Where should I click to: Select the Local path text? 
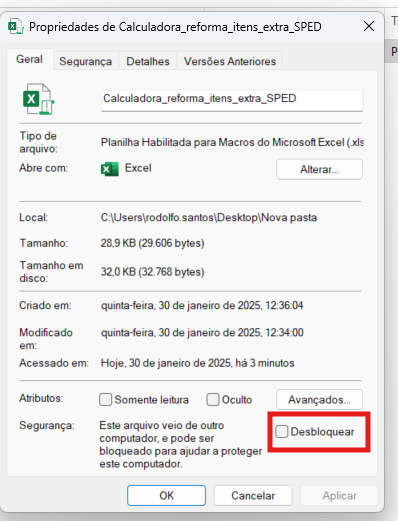[x=209, y=218]
